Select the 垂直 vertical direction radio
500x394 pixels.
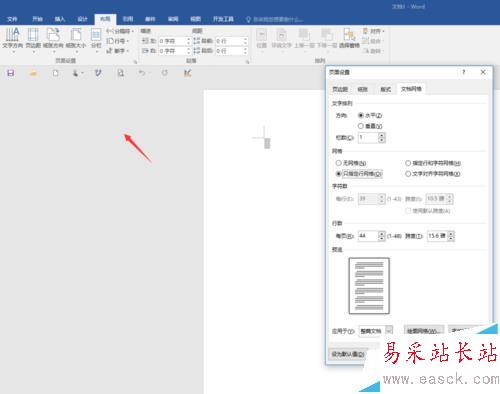coord(361,126)
